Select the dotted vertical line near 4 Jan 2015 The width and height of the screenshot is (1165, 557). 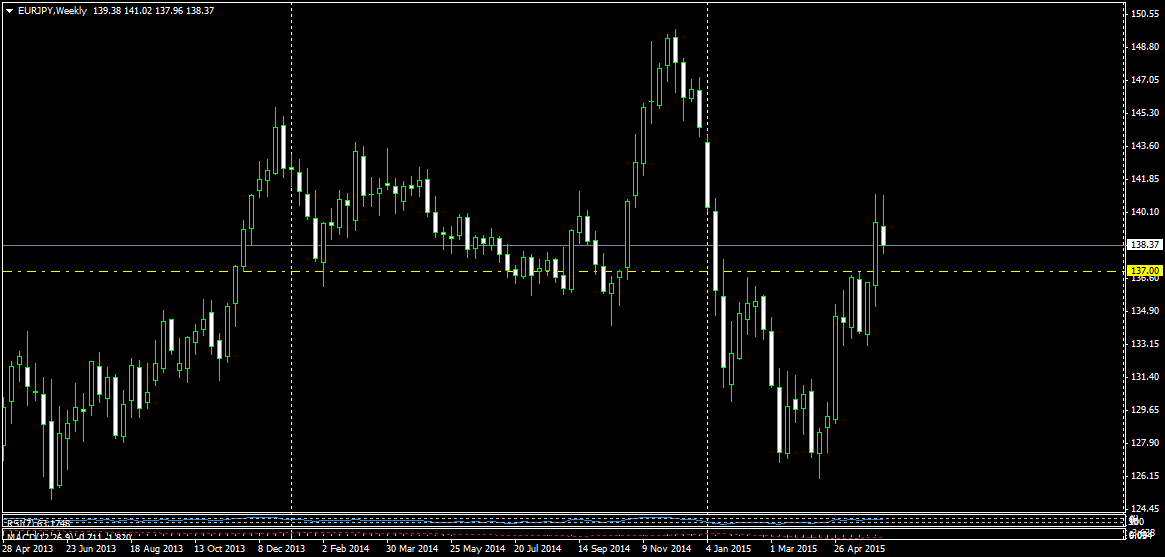tap(707, 258)
